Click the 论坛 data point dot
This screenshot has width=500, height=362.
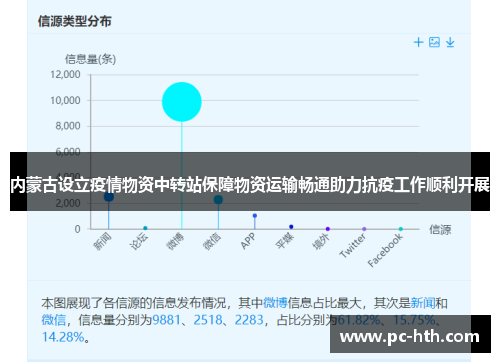pos(145,228)
